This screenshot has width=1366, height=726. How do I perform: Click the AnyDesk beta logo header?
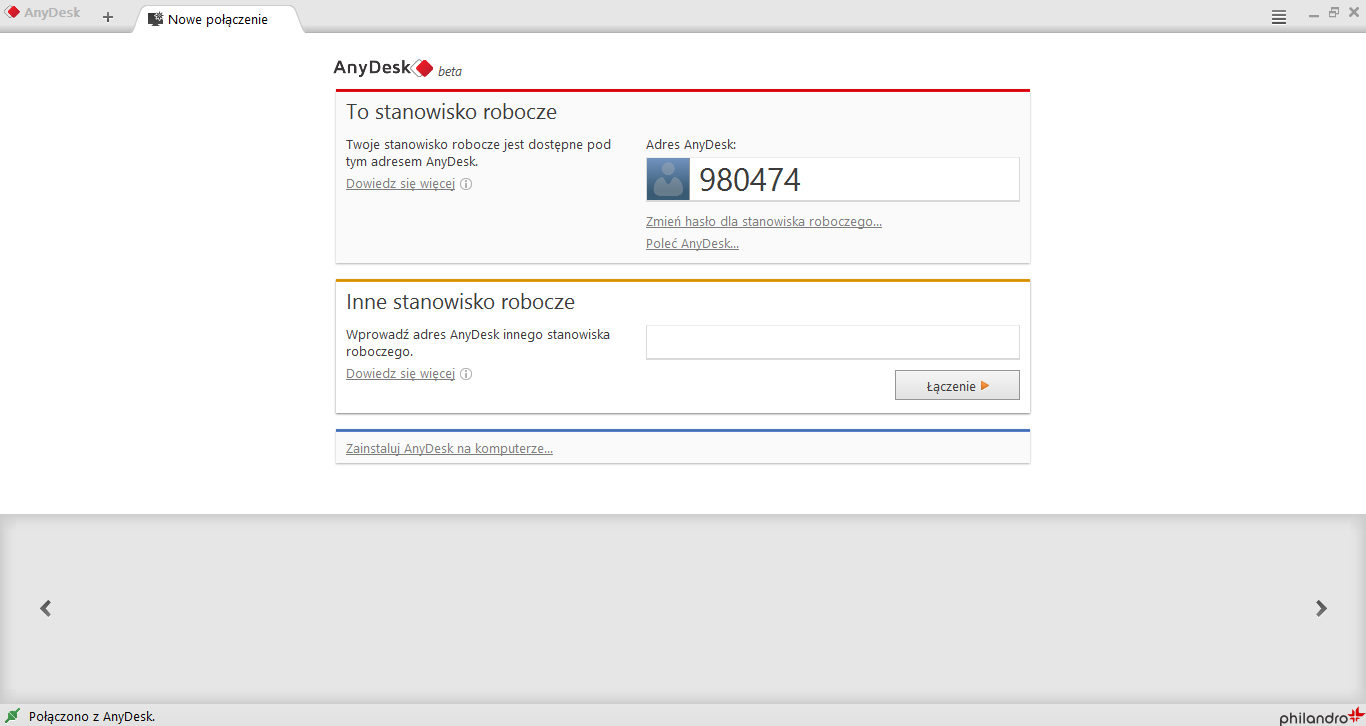coord(397,69)
